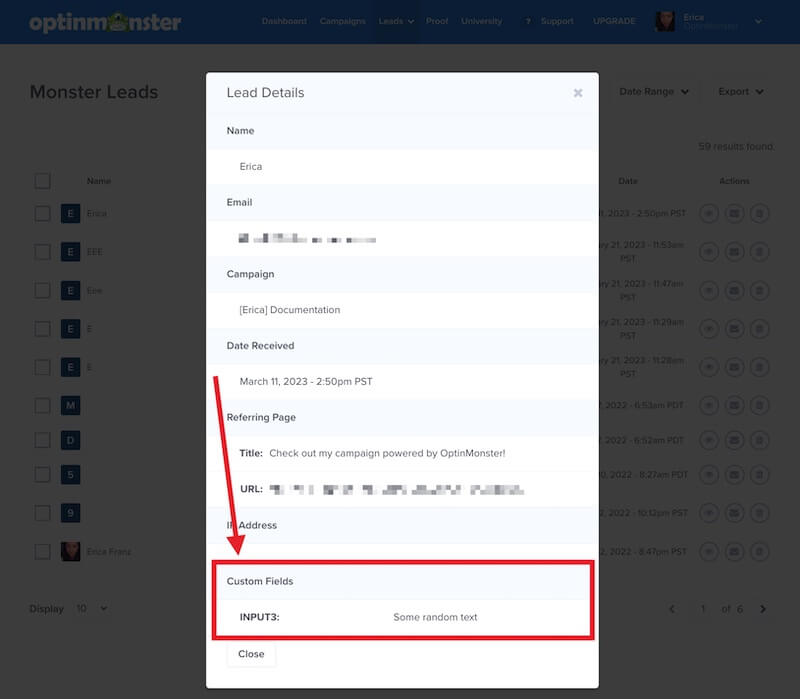The width and height of the screenshot is (800, 699).
Task: Click Erica's profile avatar in the top bar
Action: click(x=666, y=20)
